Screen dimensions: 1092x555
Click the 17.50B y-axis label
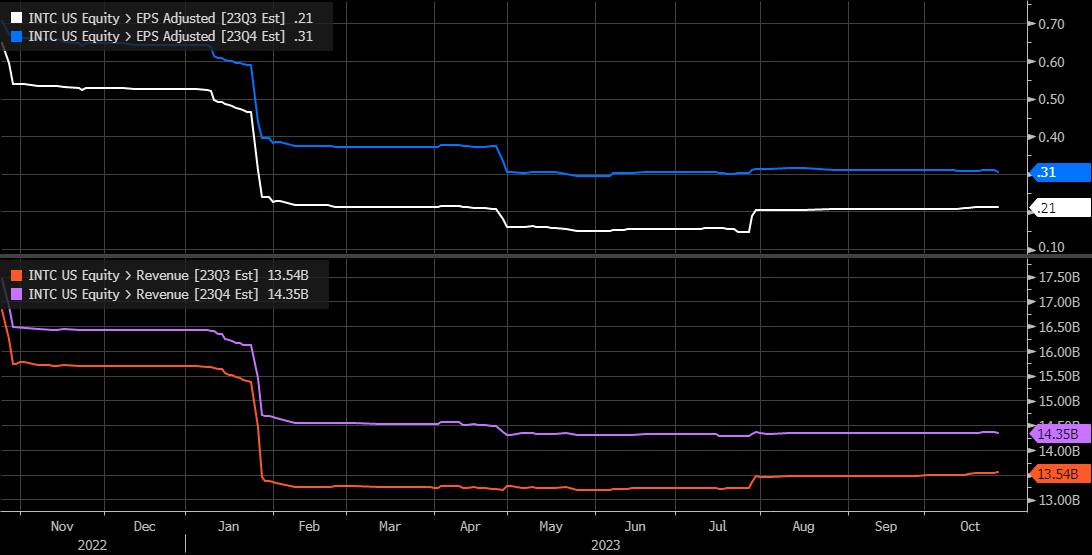click(x=1059, y=277)
